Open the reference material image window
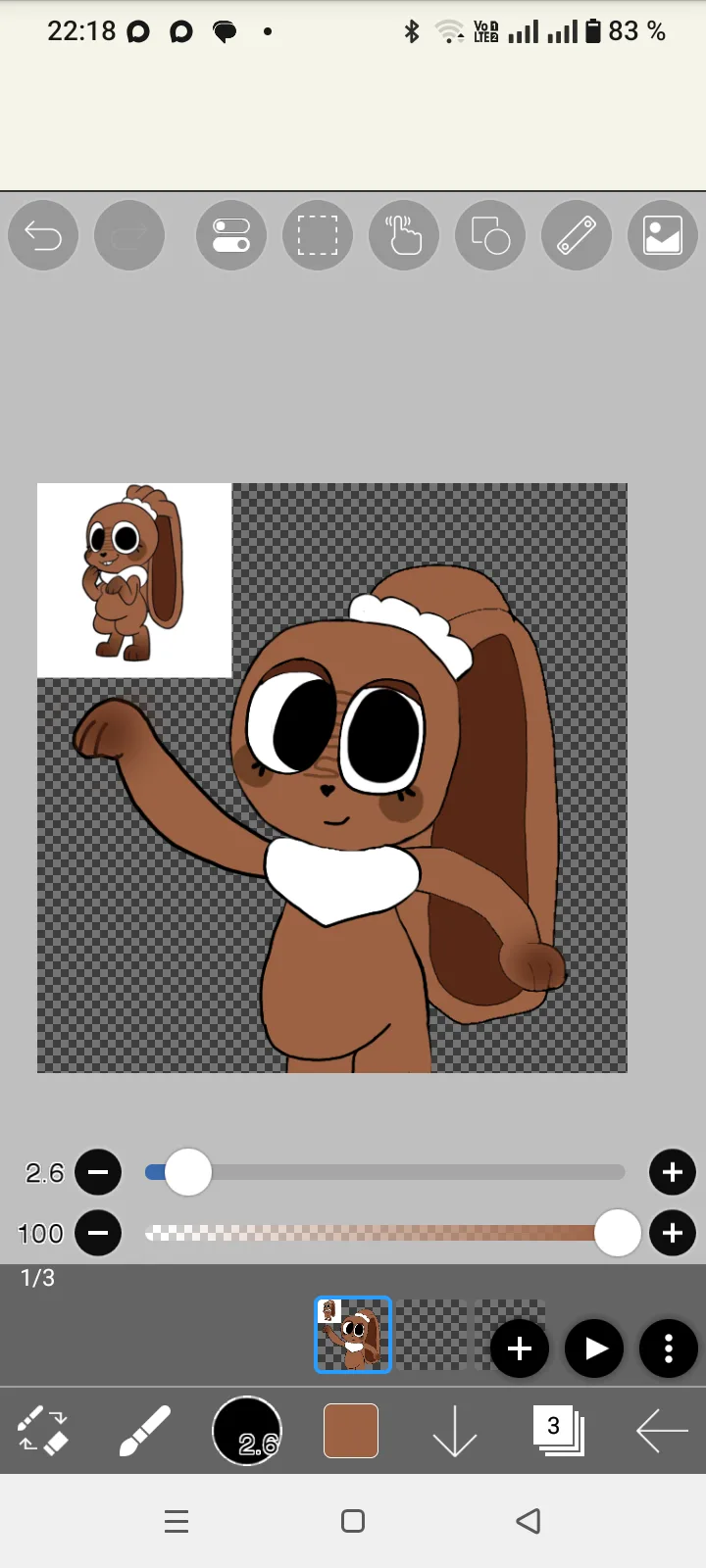The width and height of the screenshot is (706, 1568). pos(663,235)
